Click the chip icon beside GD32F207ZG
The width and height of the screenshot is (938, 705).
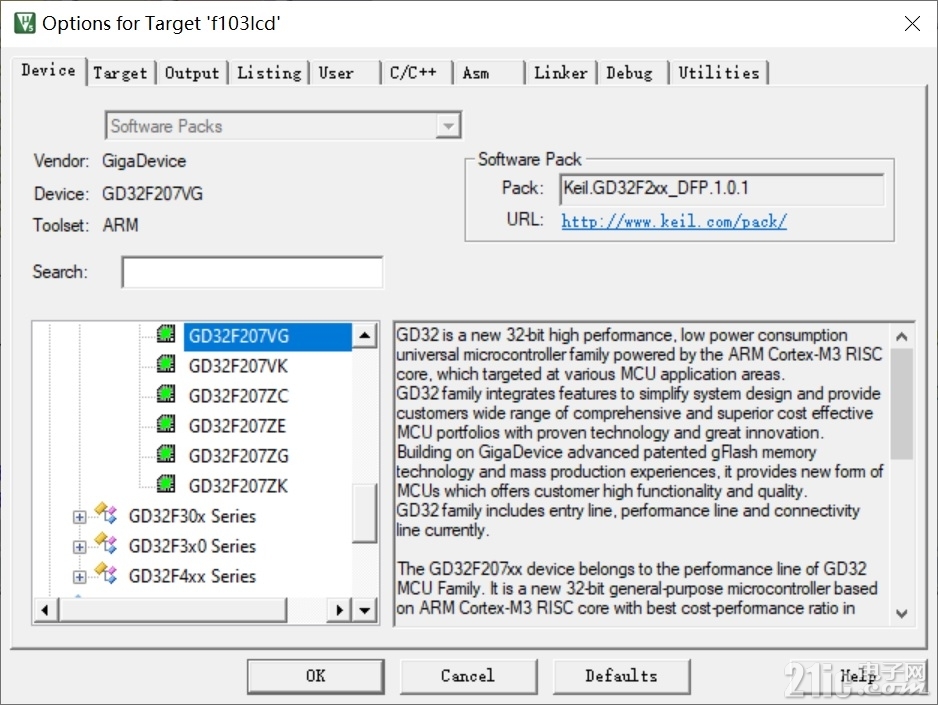[x=166, y=453]
